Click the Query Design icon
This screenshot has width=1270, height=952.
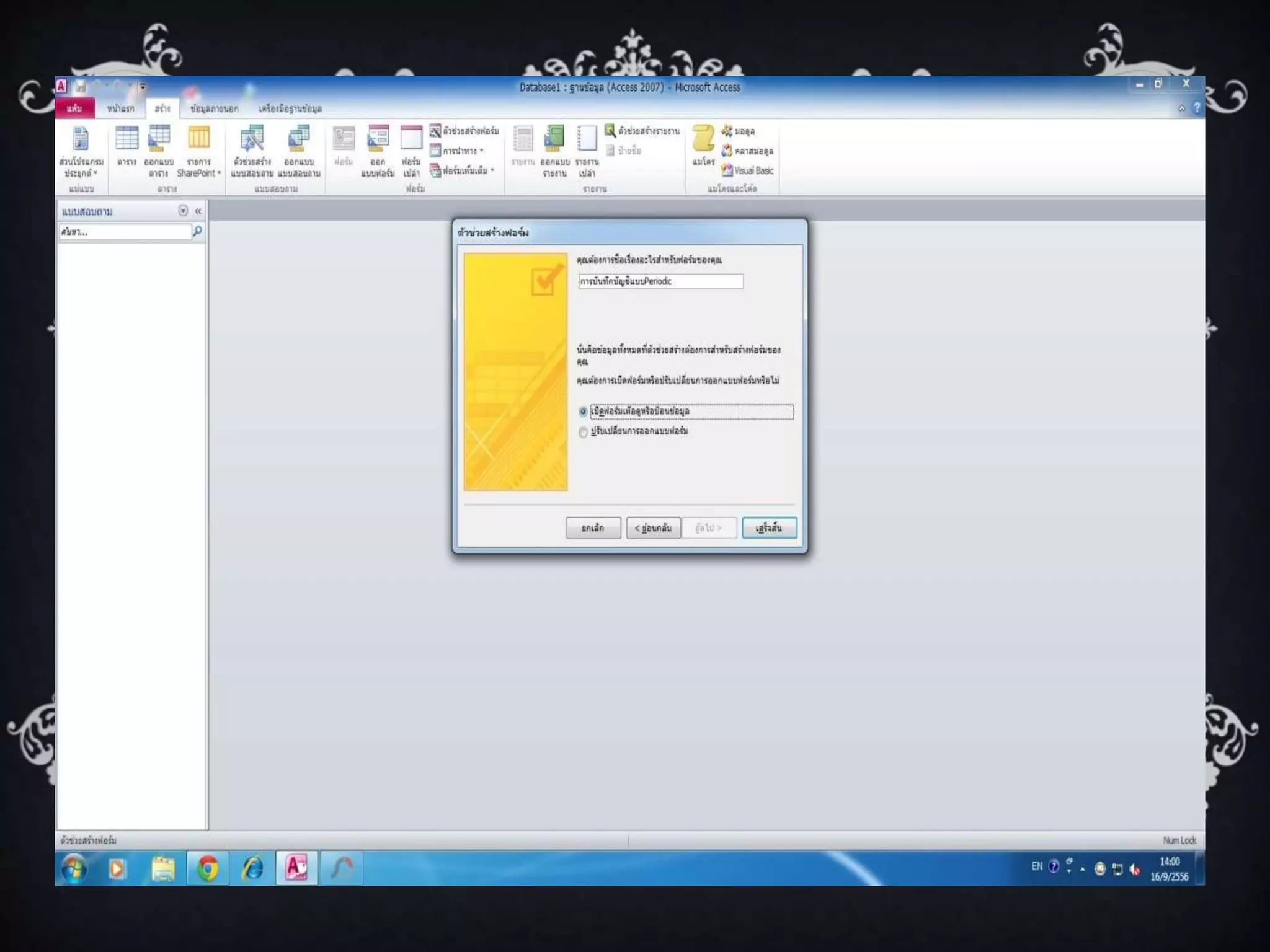click(x=299, y=150)
